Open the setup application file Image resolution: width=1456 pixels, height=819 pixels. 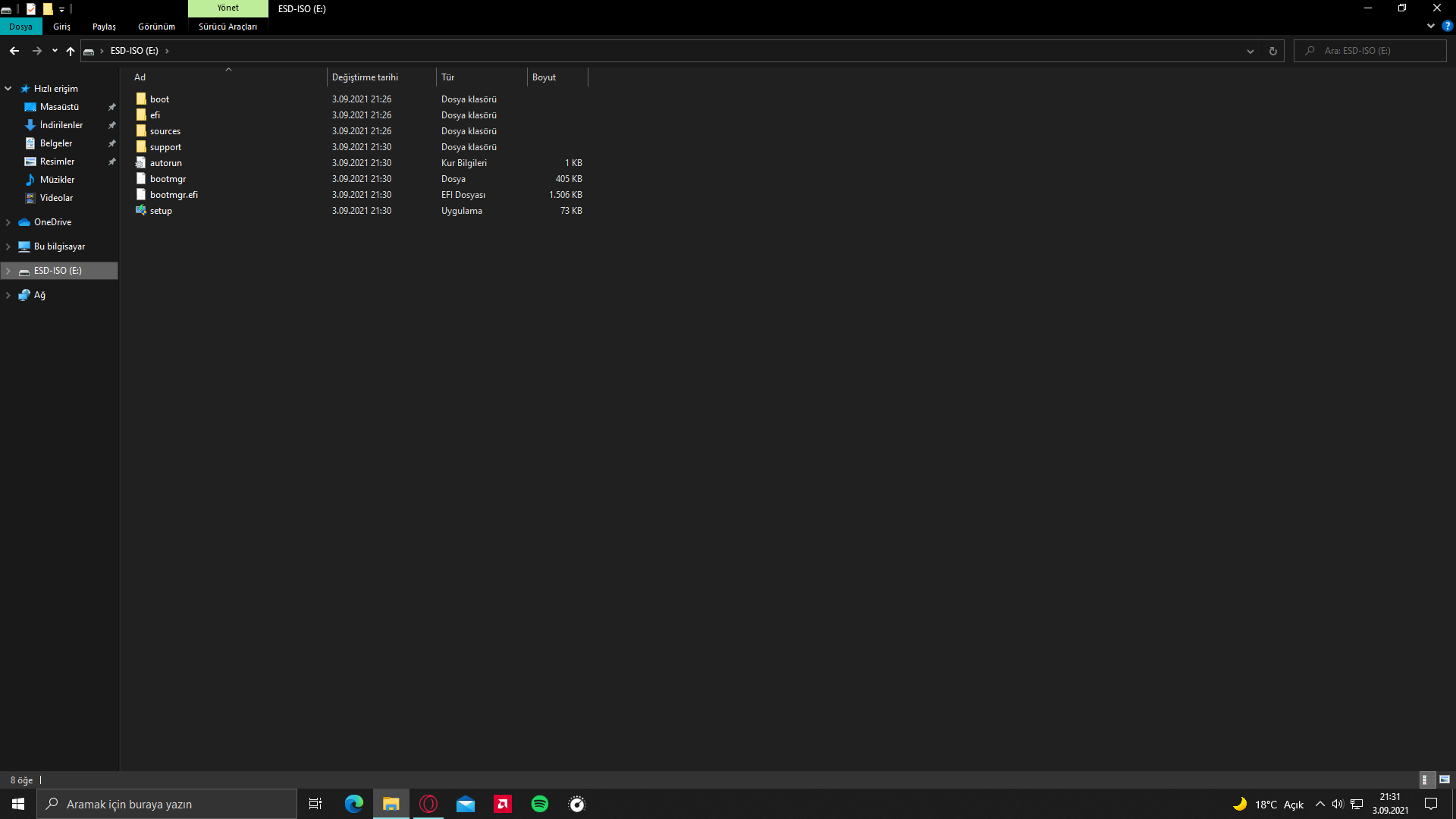tap(161, 211)
